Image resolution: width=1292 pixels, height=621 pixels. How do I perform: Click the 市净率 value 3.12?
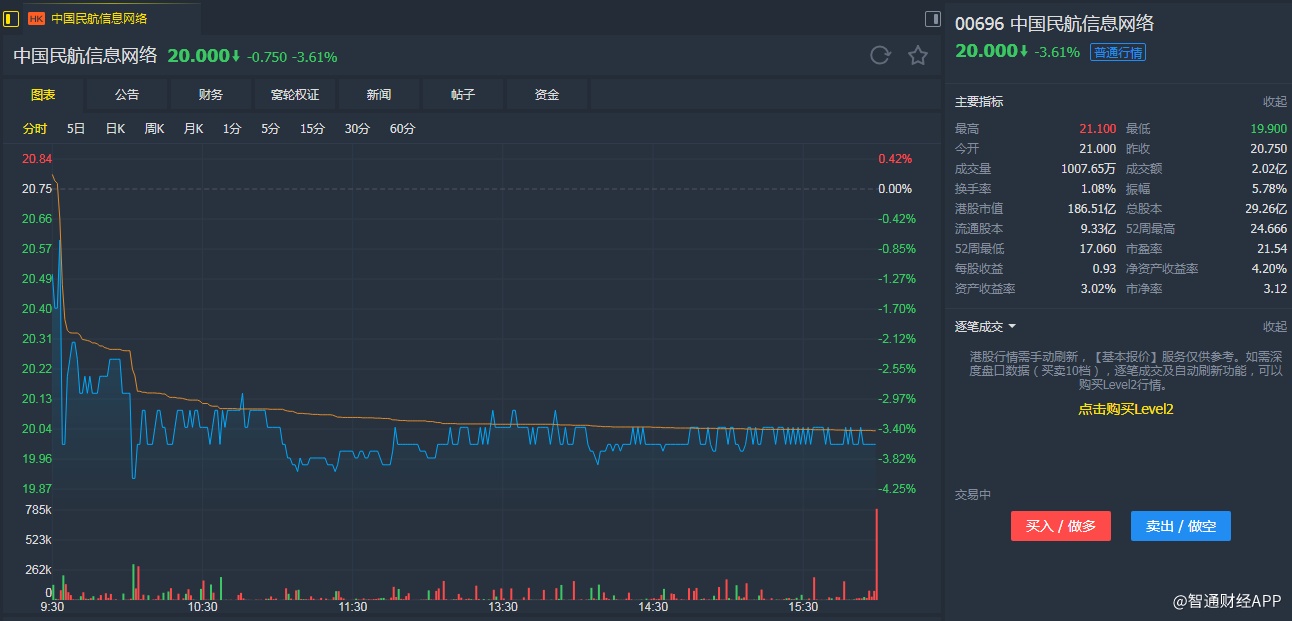pos(1275,289)
